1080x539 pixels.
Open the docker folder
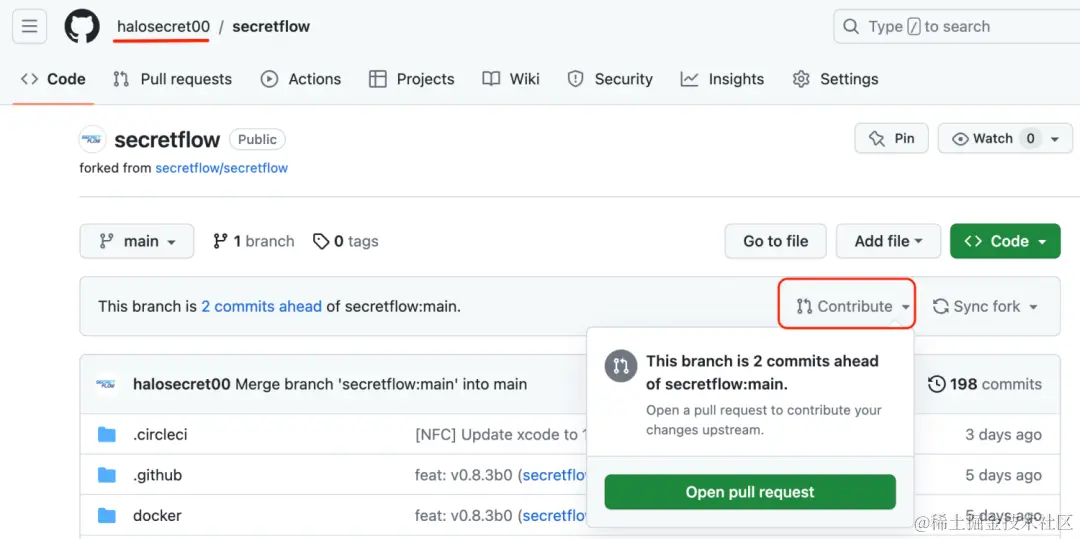[157, 516]
